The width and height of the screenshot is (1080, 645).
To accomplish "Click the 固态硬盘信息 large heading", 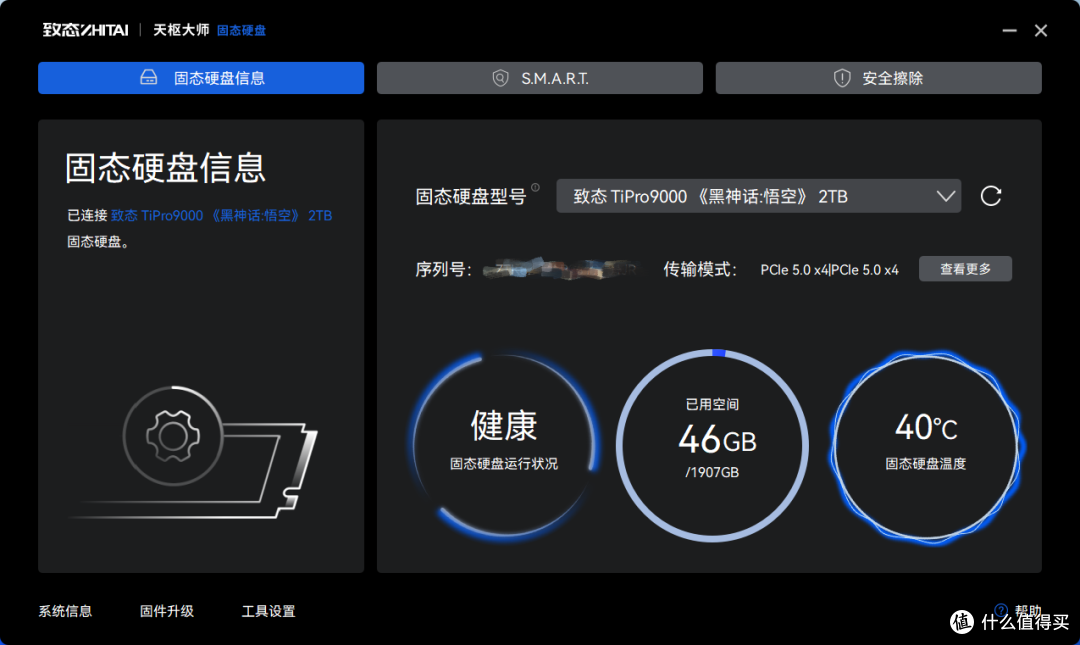I will point(165,168).
